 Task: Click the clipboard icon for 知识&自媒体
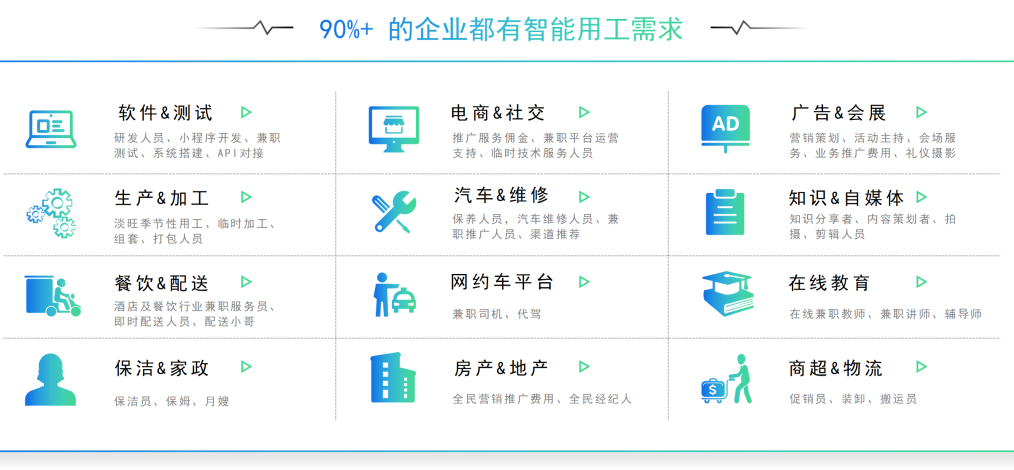725,212
